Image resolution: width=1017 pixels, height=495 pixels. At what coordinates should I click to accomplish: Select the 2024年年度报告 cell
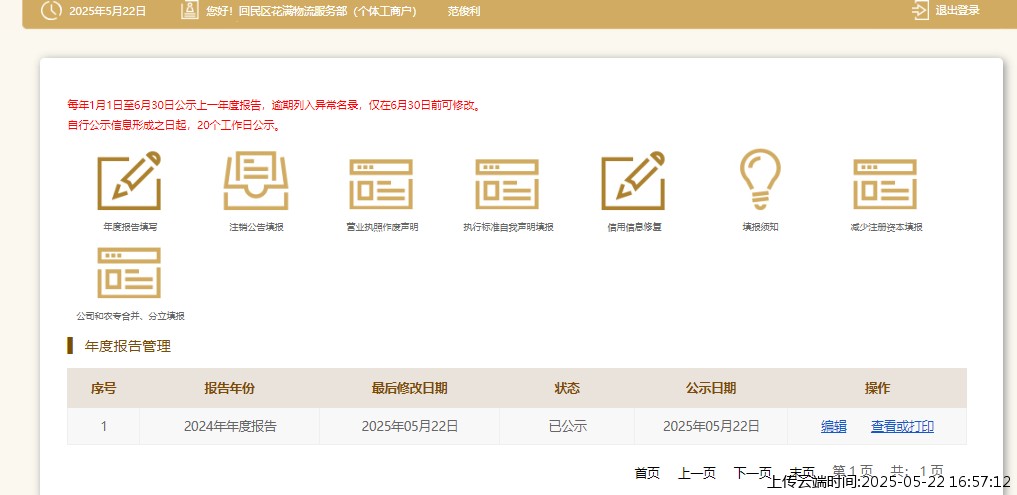coord(230,426)
